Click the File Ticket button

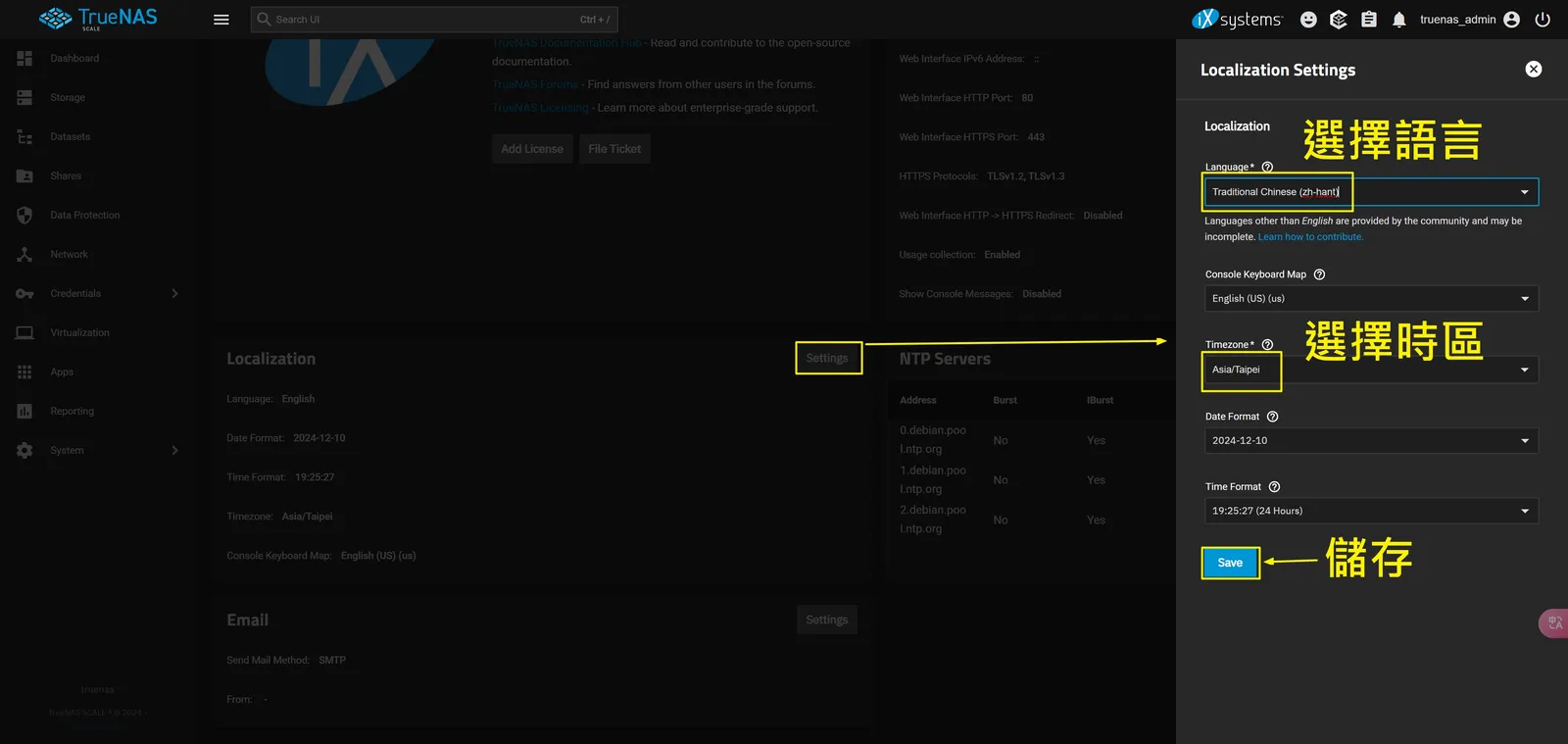614,149
